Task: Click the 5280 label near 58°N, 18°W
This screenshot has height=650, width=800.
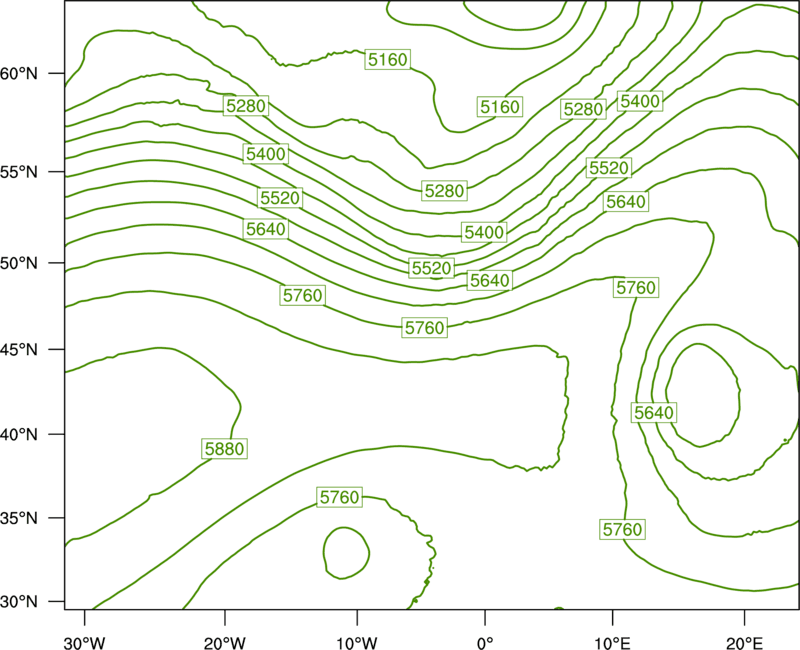Action: [245, 106]
